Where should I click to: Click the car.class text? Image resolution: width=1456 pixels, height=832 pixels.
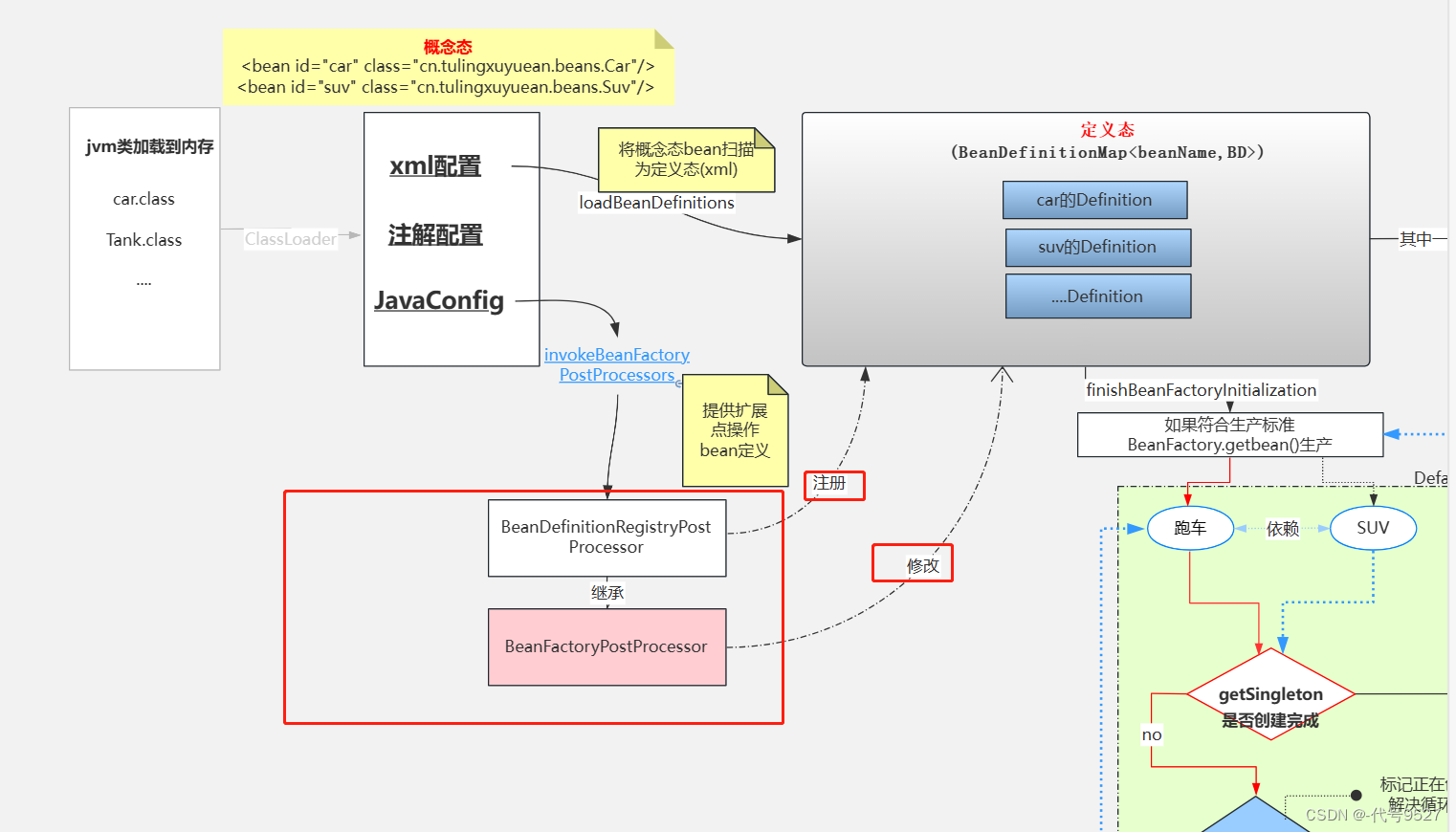pyautogui.click(x=143, y=199)
